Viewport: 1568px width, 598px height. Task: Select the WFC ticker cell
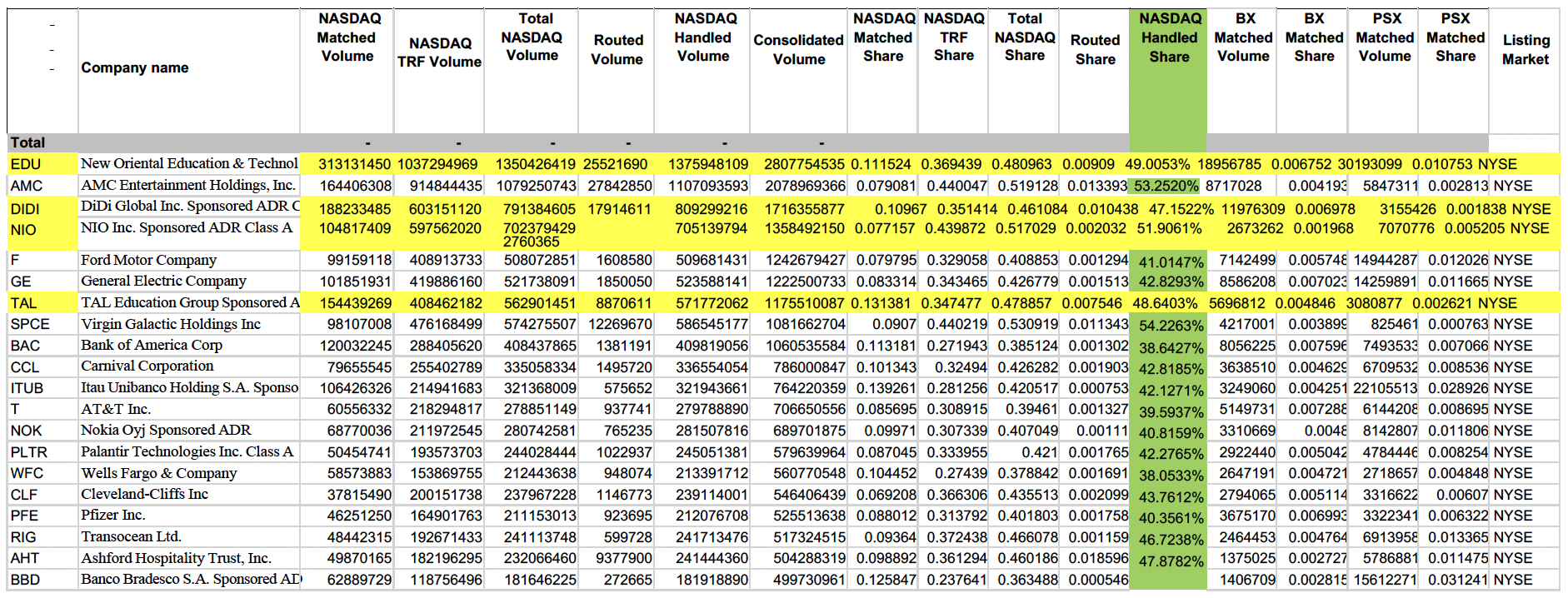click(x=26, y=473)
